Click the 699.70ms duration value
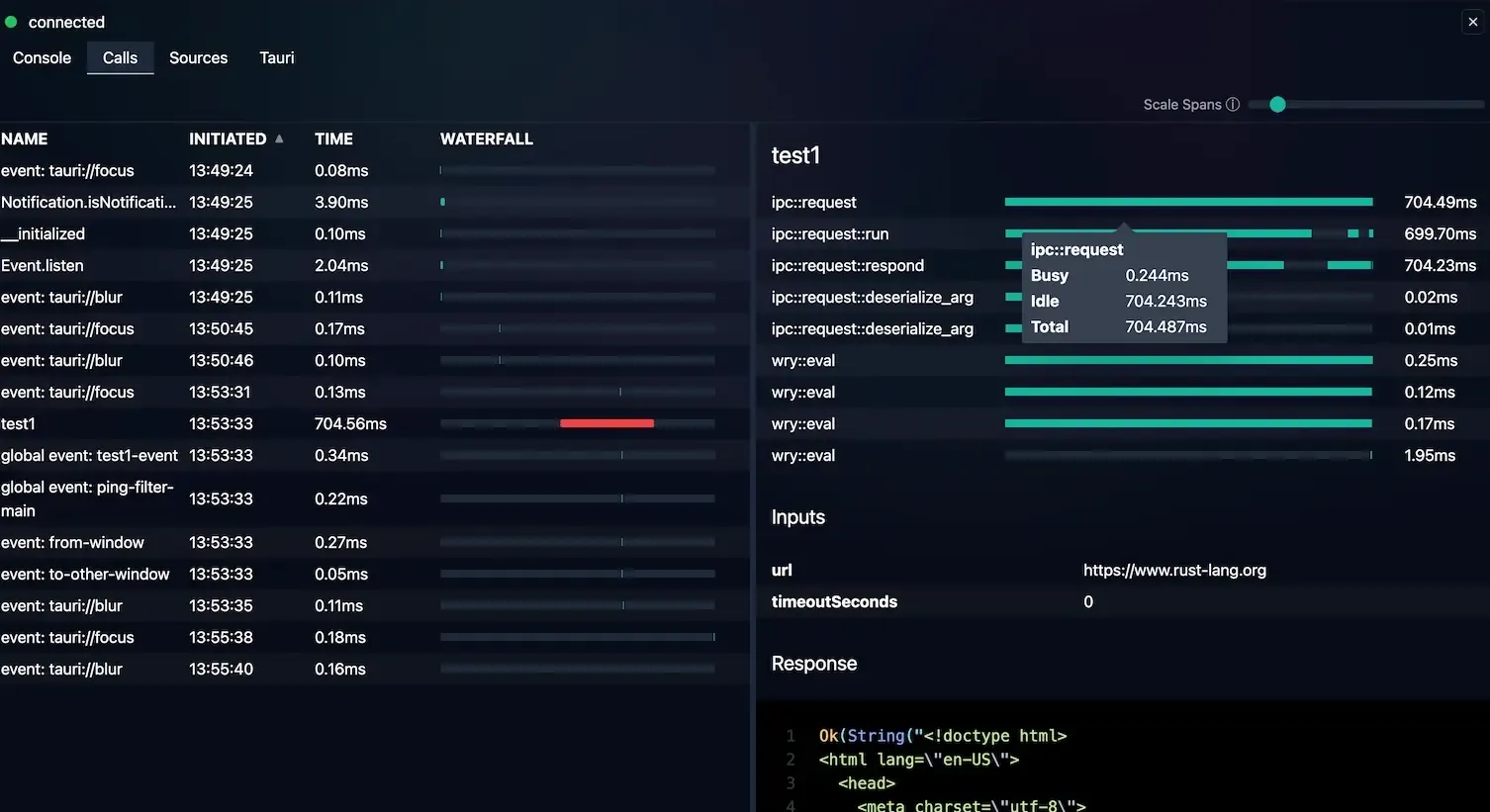Image resolution: width=1490 pixels, height=812 pixels. 1440,233
